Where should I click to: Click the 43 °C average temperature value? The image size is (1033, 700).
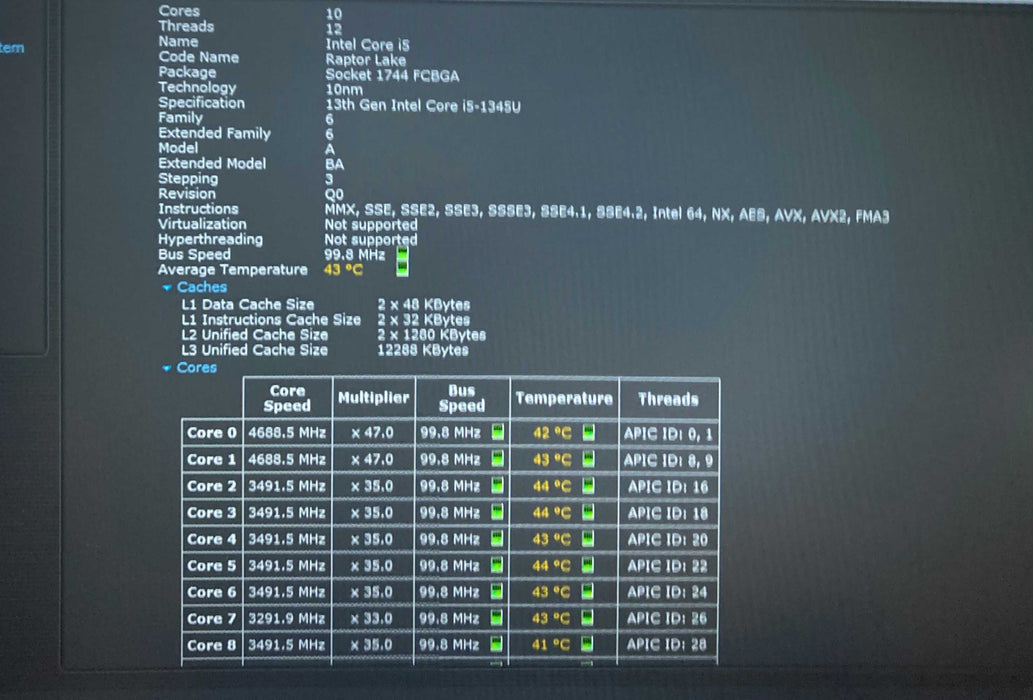343,270
